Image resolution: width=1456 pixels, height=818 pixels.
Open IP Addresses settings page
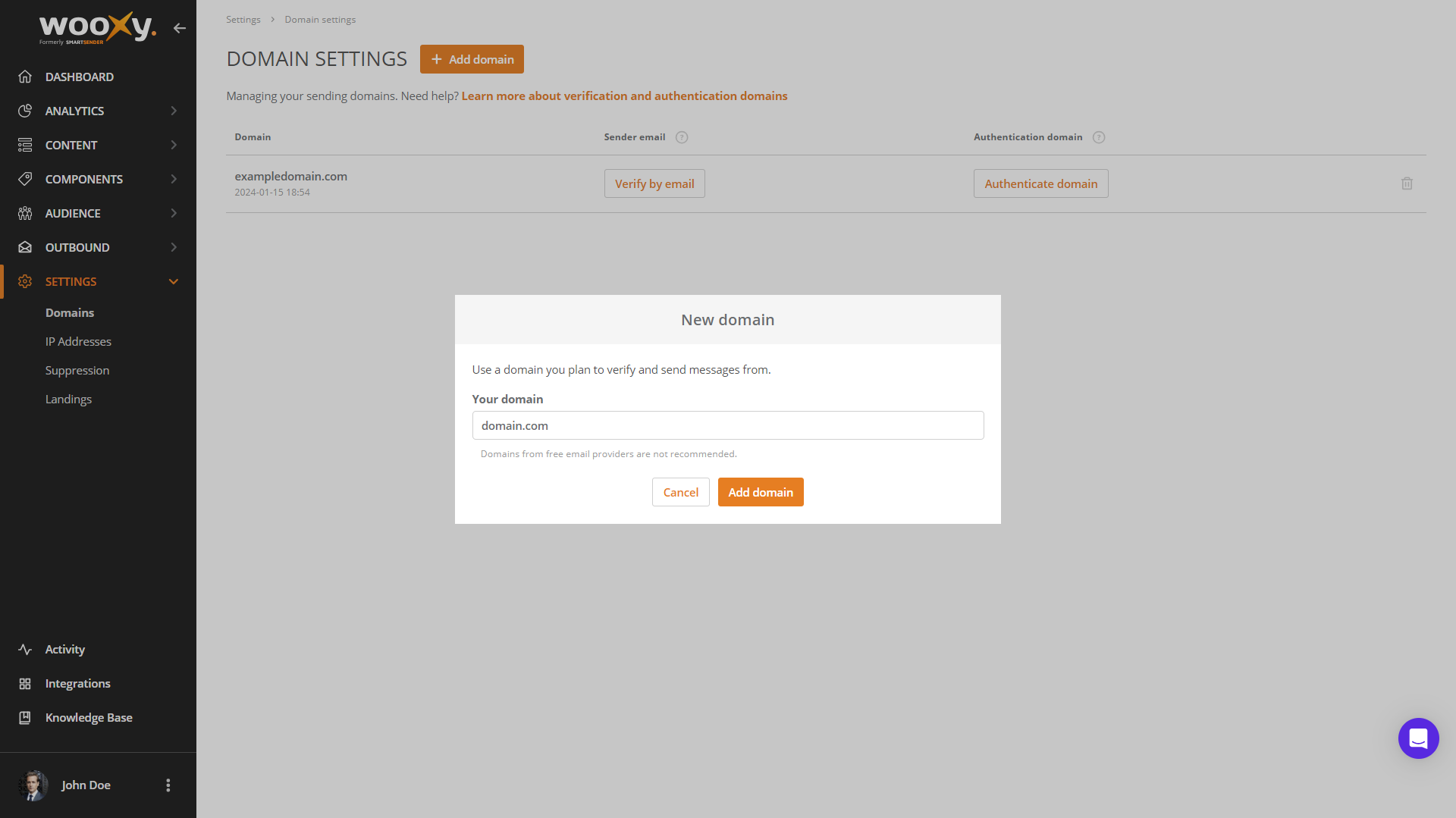(78, 342)
